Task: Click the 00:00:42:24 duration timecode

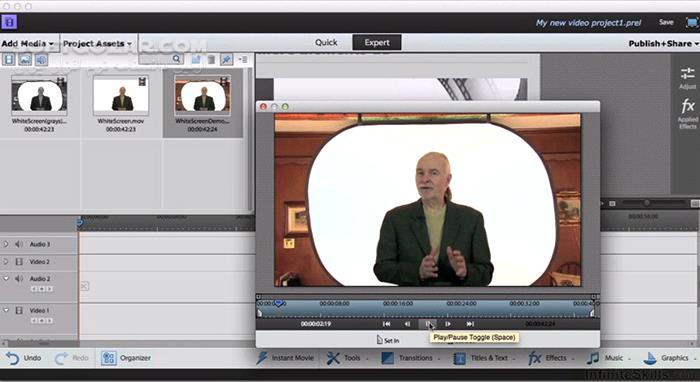Action: pos(540,324)
